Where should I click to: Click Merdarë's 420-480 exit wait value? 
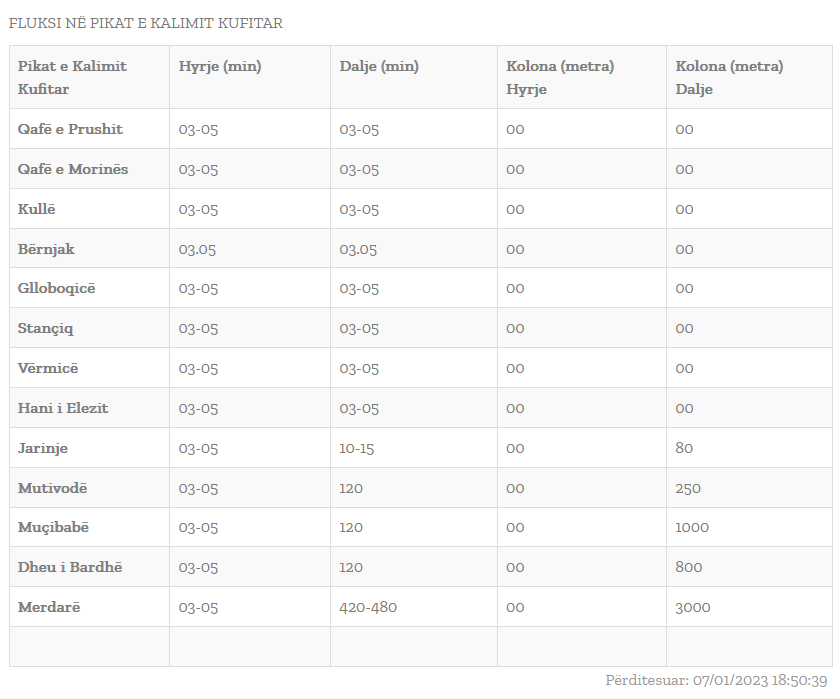tap(368, 607)
